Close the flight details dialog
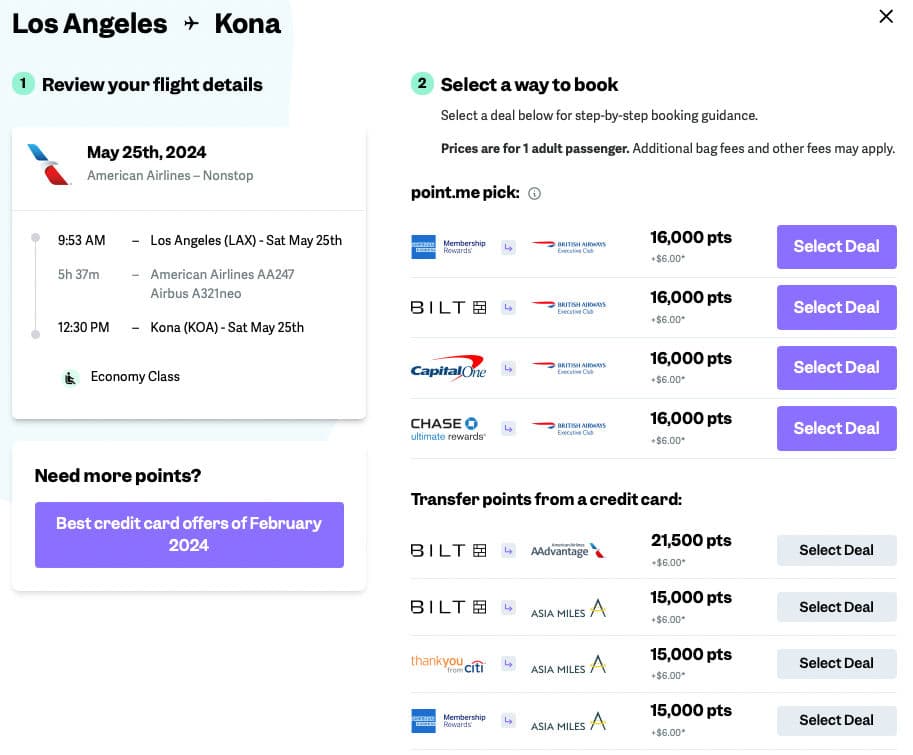 [x=885, y=16]
